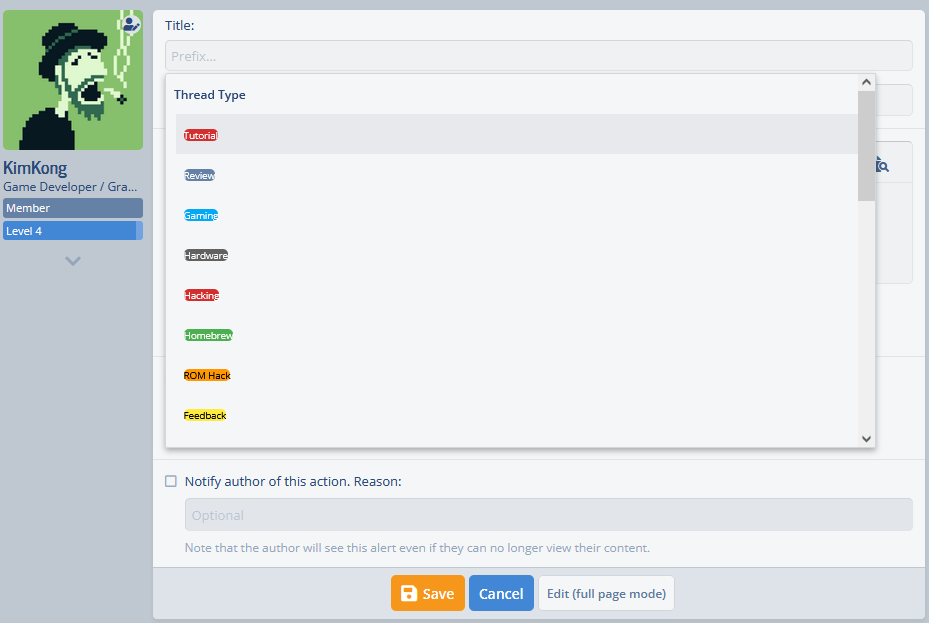Viewport: 929px width, 623px height.
Task: Open Edit (full page mode)
Action: [606, 593]
